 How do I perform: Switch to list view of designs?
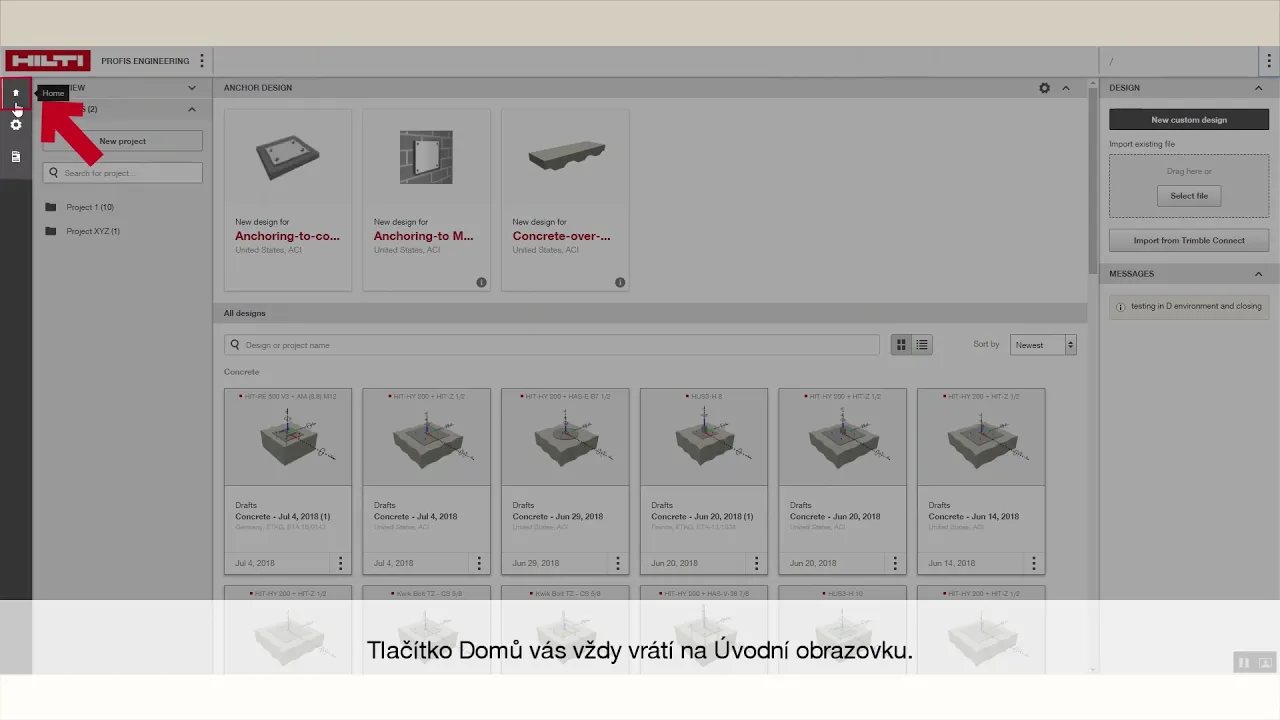coord(922,345)
